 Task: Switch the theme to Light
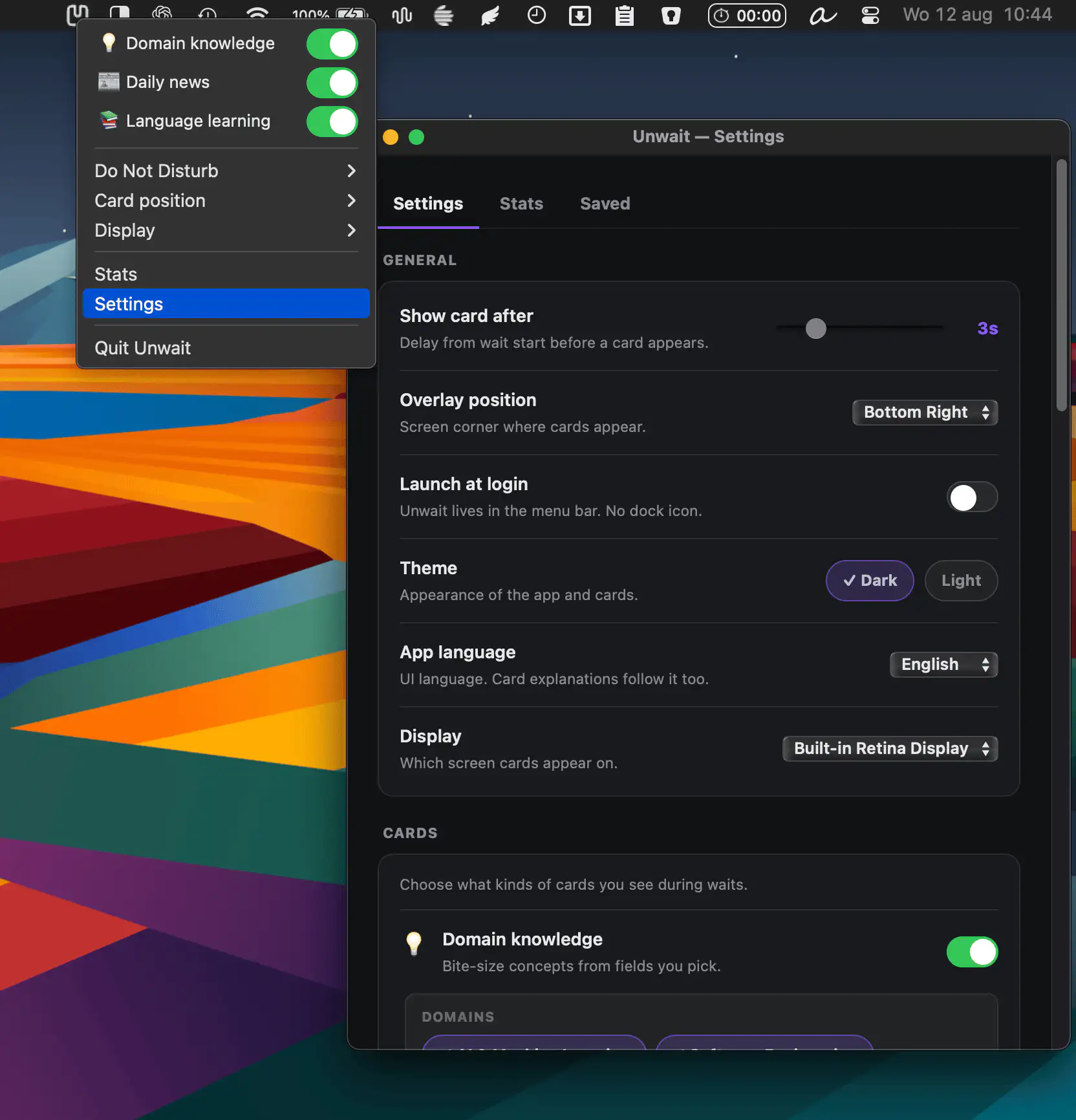961,581
